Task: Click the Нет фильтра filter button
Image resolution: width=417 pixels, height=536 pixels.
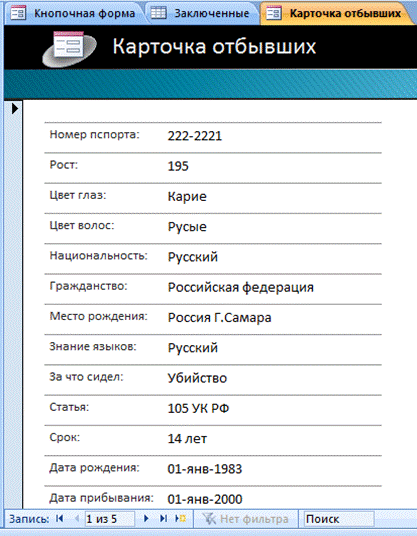Action: pyautogui.click(x=245, y=519)
